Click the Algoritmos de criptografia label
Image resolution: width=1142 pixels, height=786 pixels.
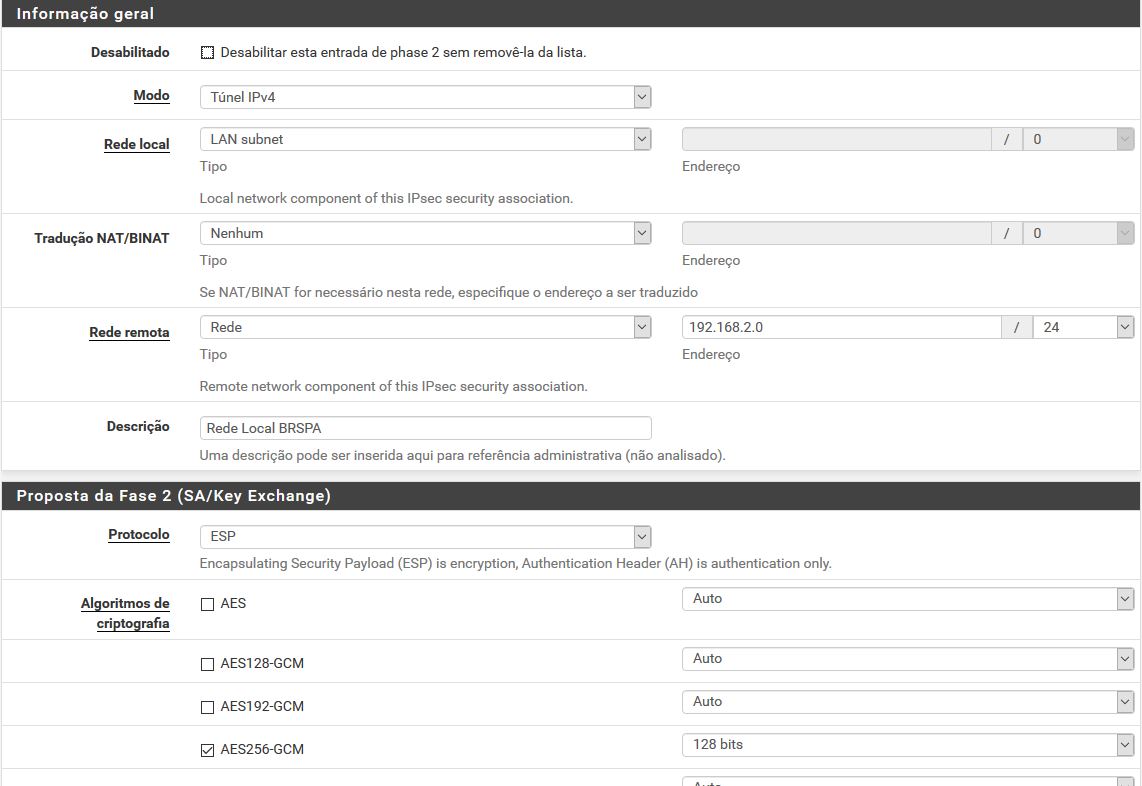click(125, 614)
